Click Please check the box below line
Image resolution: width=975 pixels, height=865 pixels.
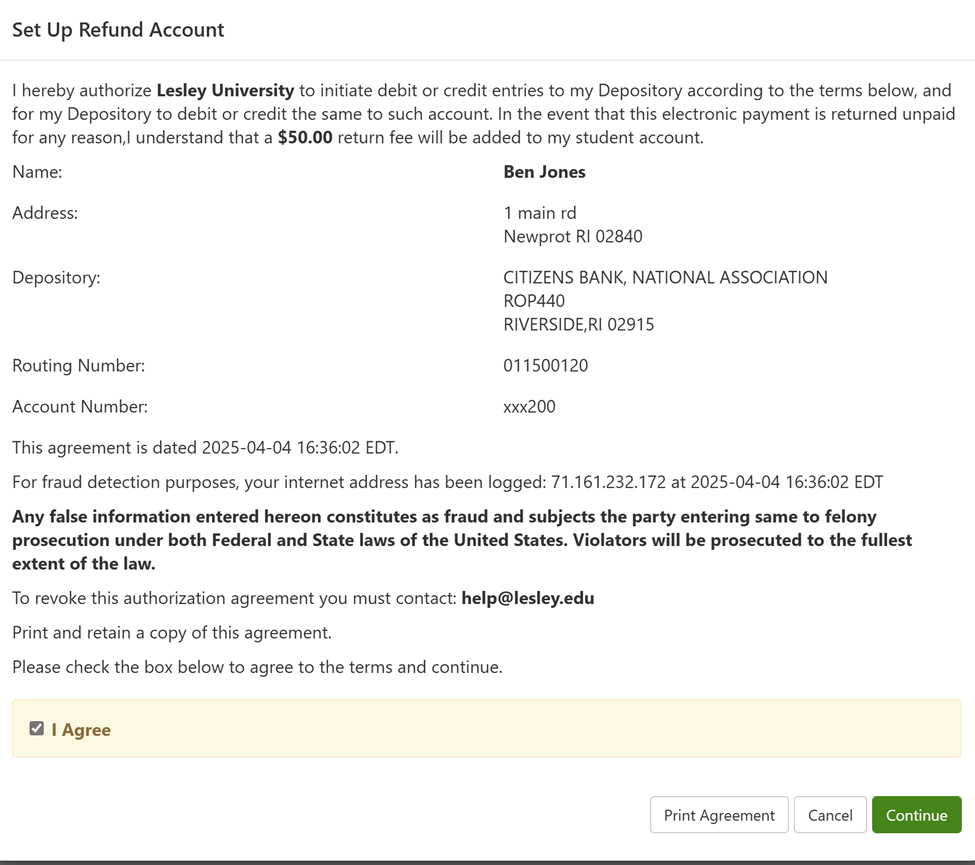click(x=257, y=667)
